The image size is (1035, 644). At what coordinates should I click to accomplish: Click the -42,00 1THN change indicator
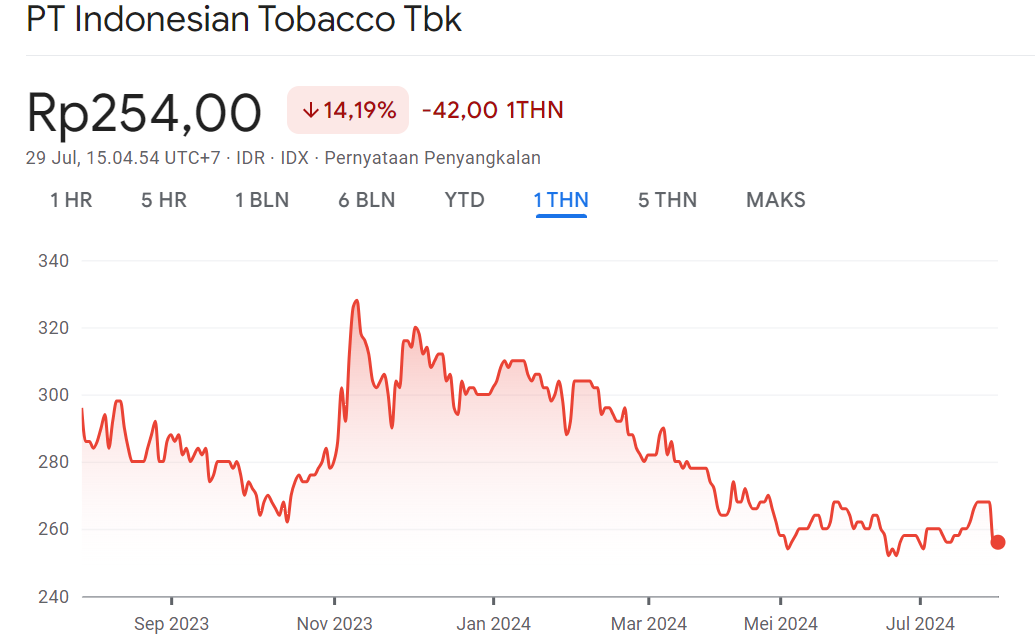pyautogui.click(x=491, y=110)
